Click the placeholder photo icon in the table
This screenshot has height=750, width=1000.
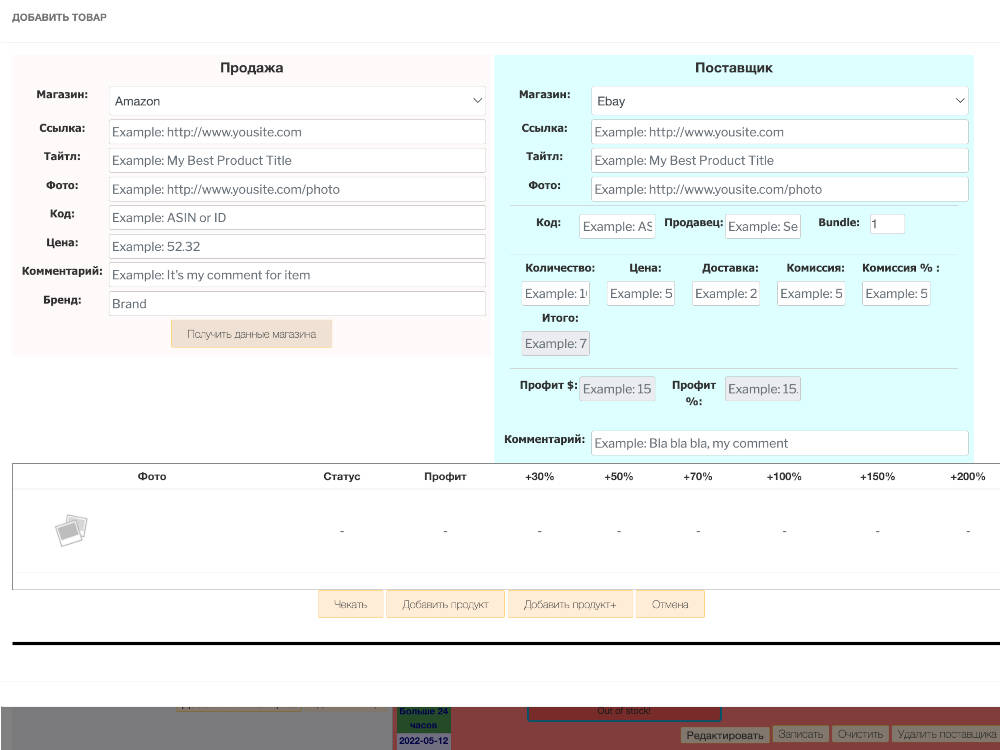click(x=71, y=530)
